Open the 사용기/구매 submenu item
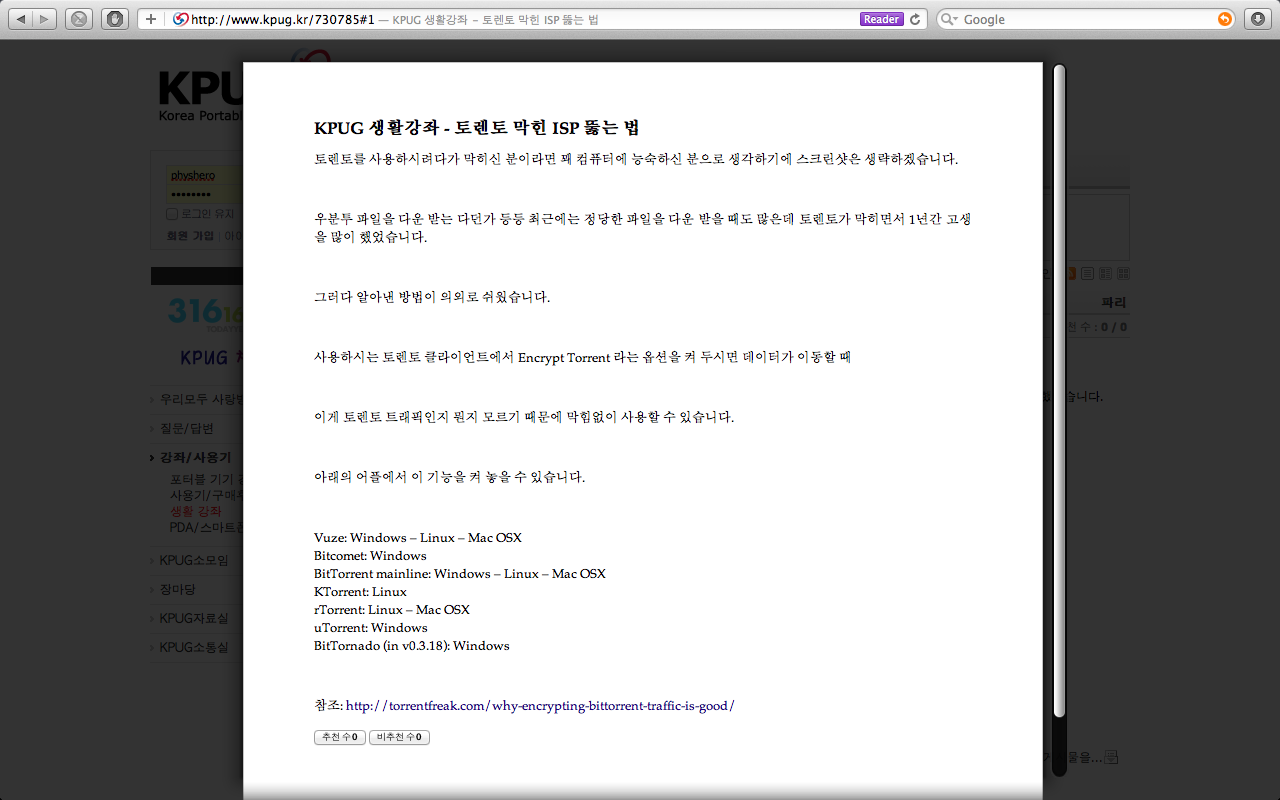1280x800 pixels. (206, 495)
